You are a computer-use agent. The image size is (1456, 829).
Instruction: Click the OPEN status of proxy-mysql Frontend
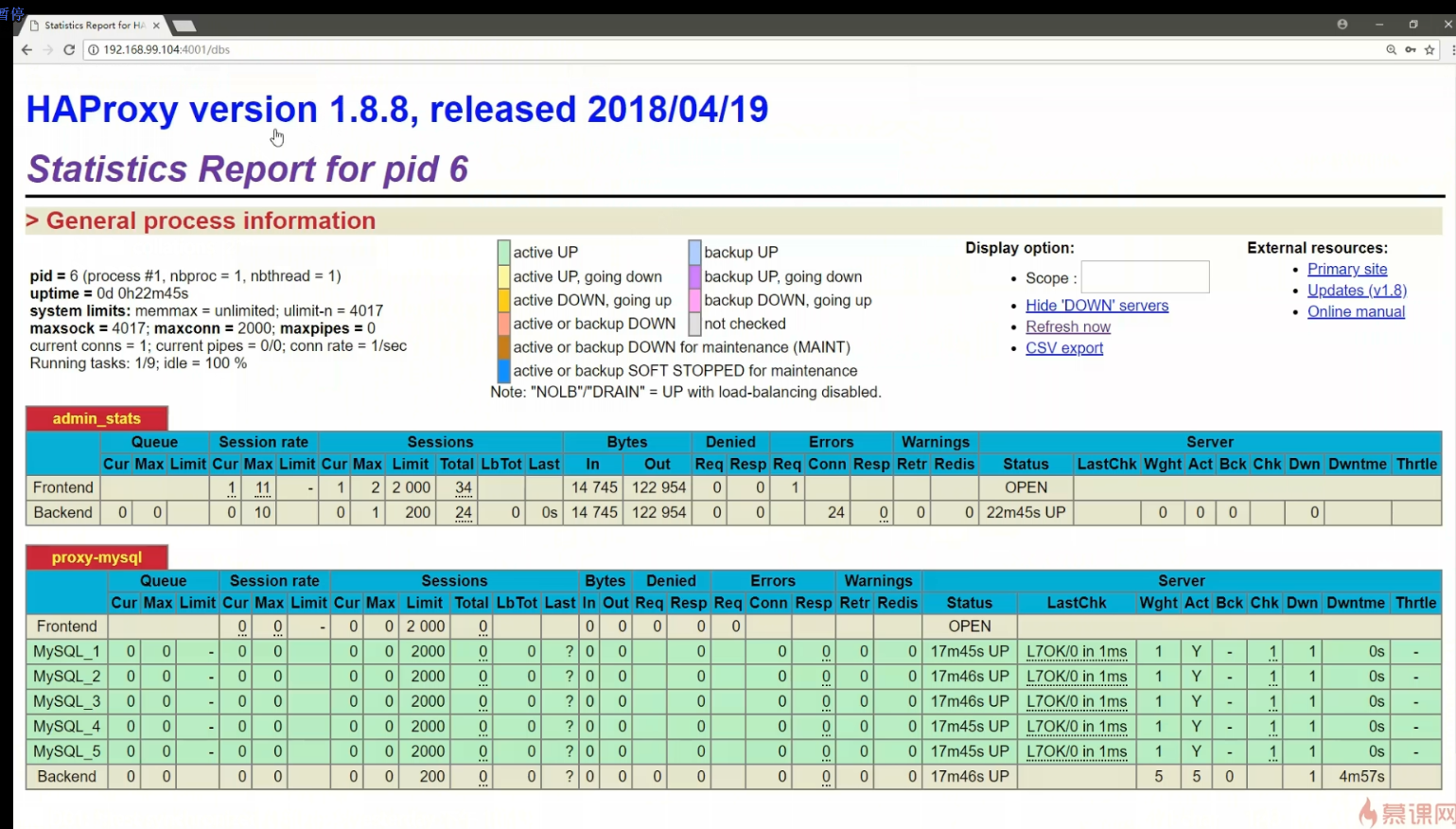[x=970, y=626]
